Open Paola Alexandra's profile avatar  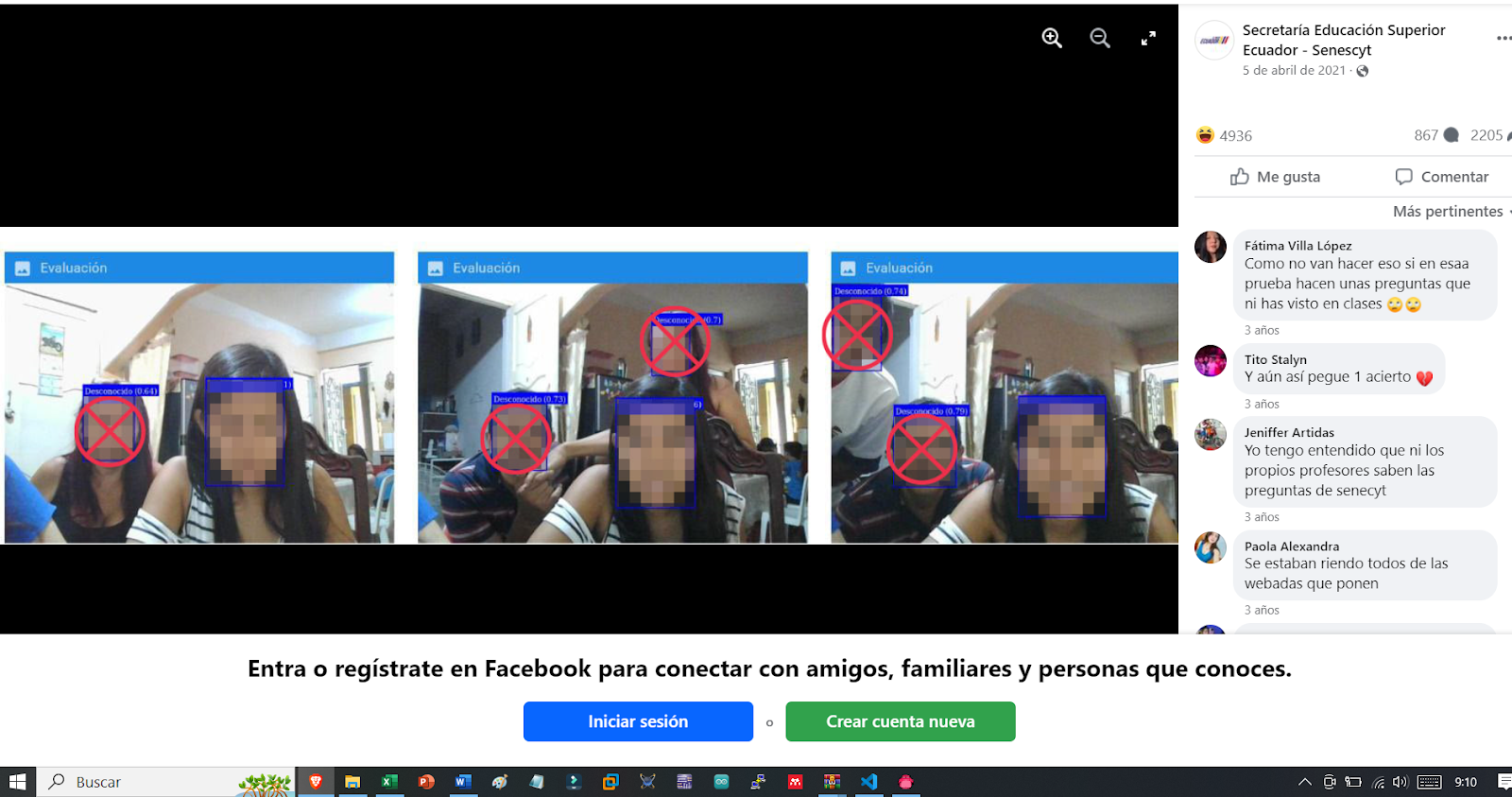1211,547
